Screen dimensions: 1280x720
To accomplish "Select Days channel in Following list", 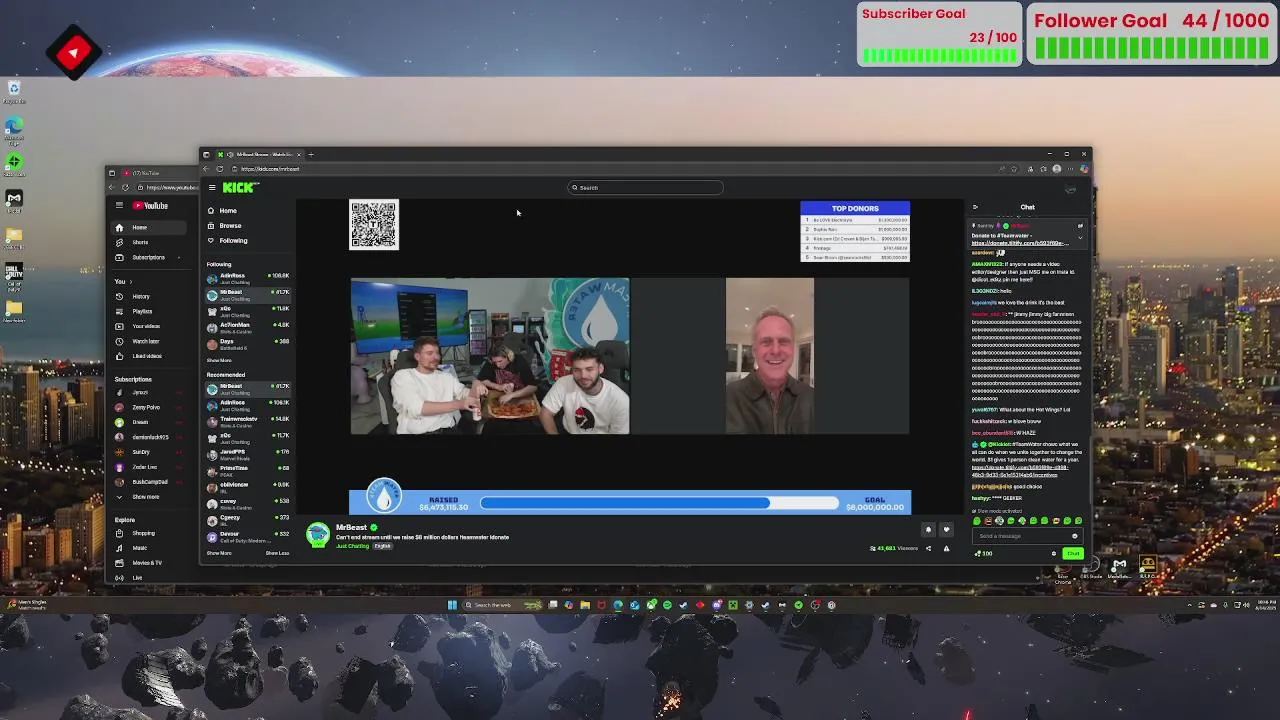I will [x=248, y=344].
